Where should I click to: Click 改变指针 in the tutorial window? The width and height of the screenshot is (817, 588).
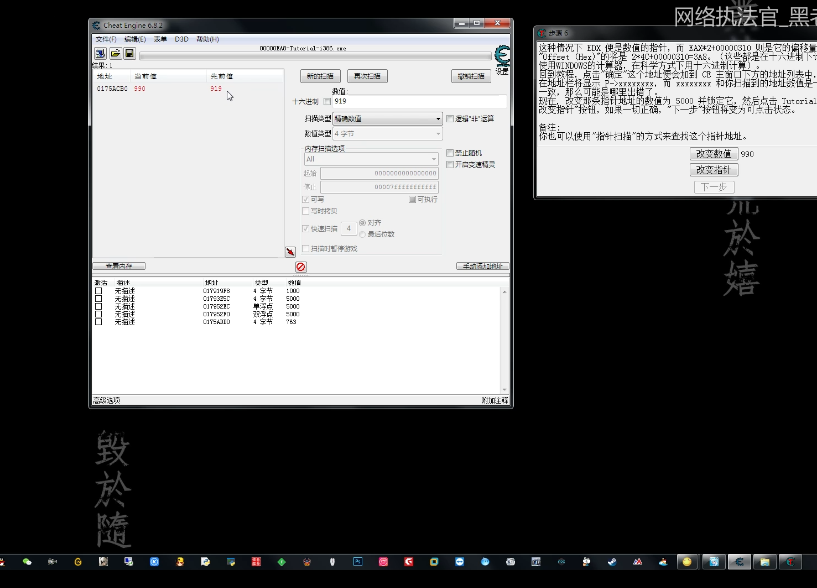(714, 170)
